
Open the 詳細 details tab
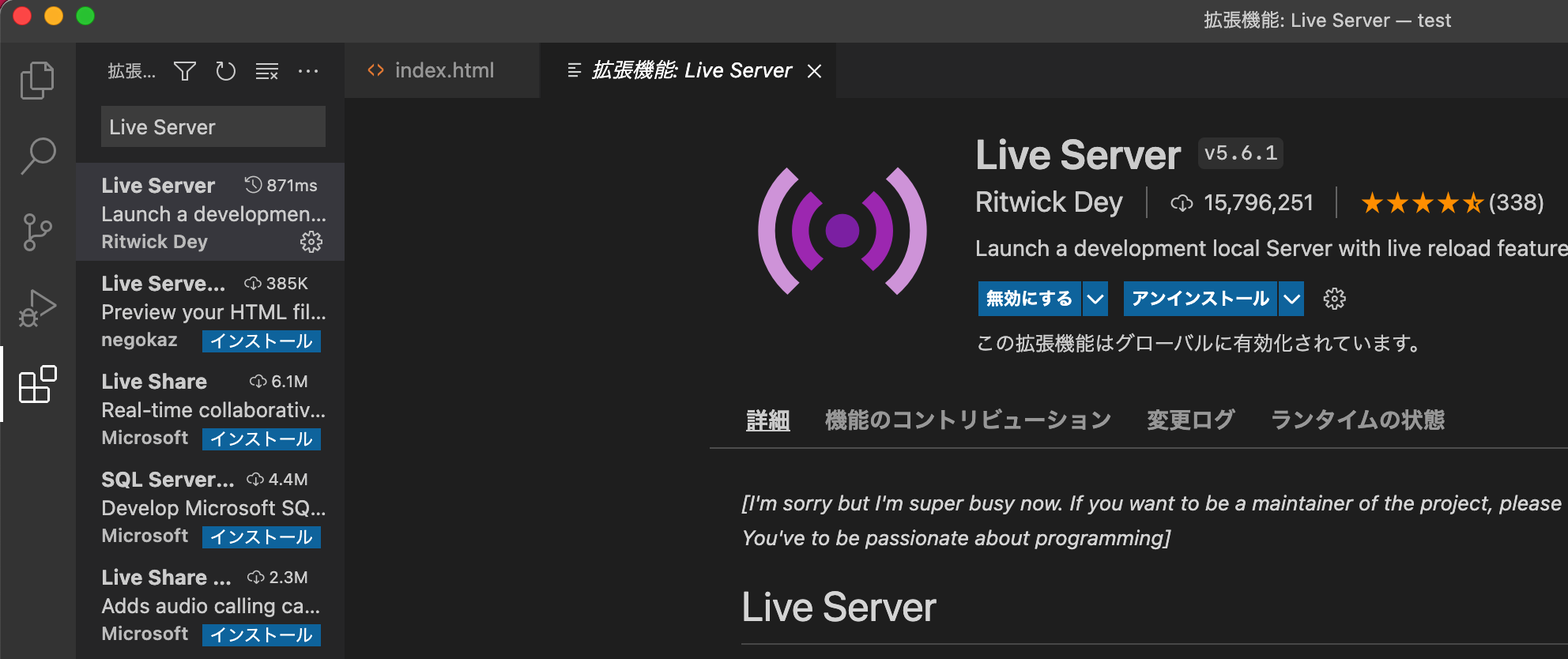point(767,420)
